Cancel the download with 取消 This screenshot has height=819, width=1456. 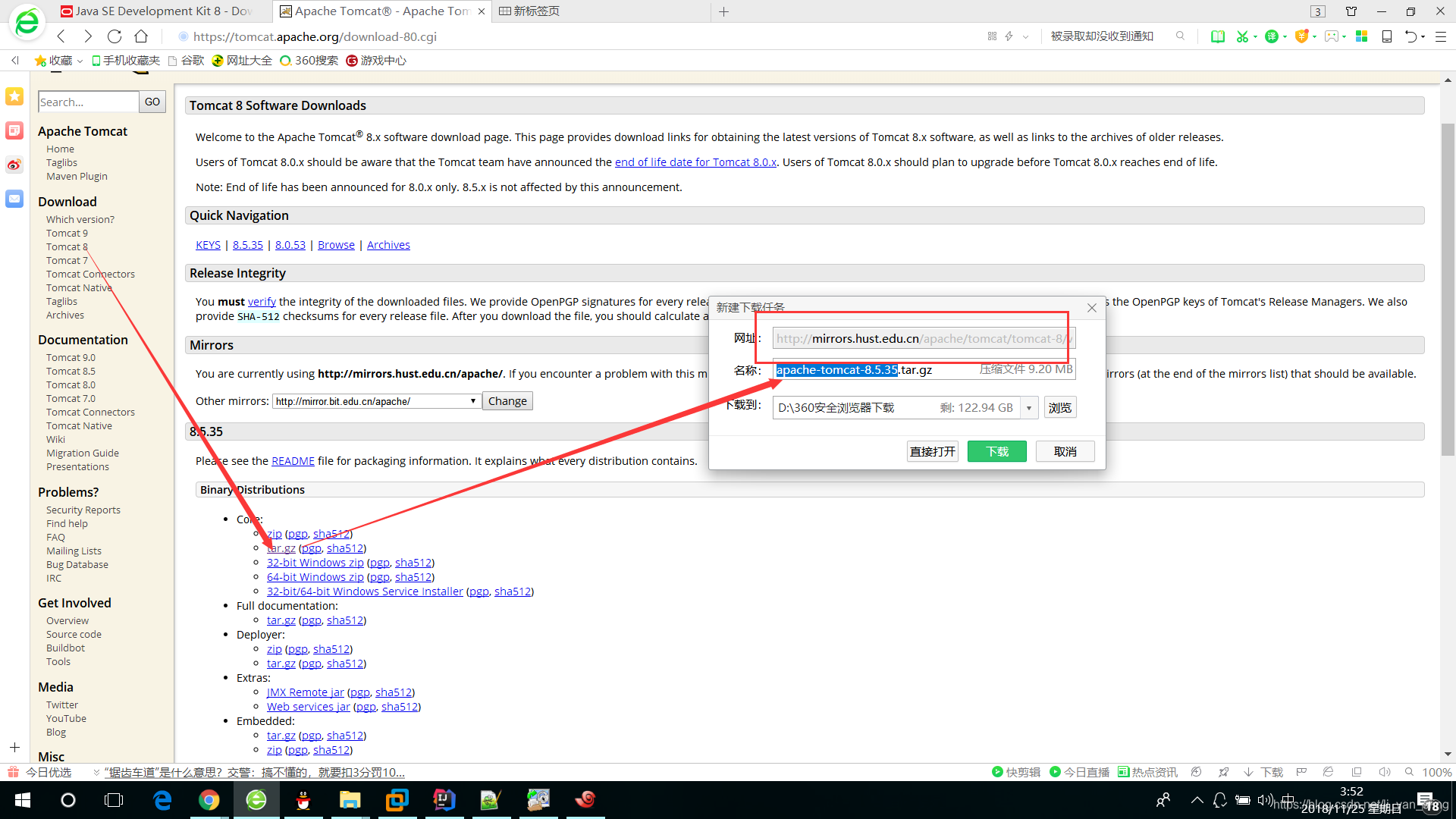(1065, 451)
